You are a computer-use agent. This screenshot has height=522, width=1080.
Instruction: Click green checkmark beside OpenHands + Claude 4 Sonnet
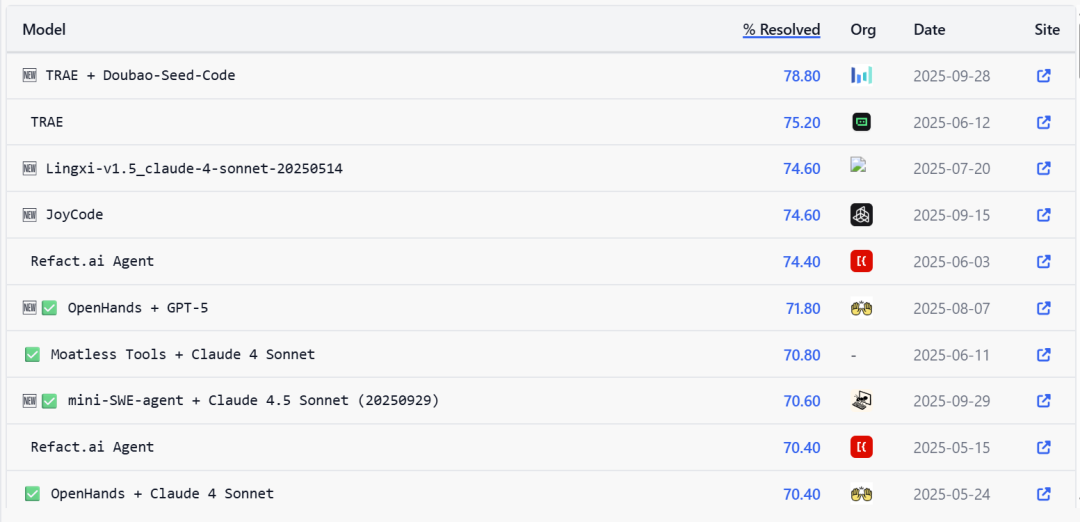(32, 494)
